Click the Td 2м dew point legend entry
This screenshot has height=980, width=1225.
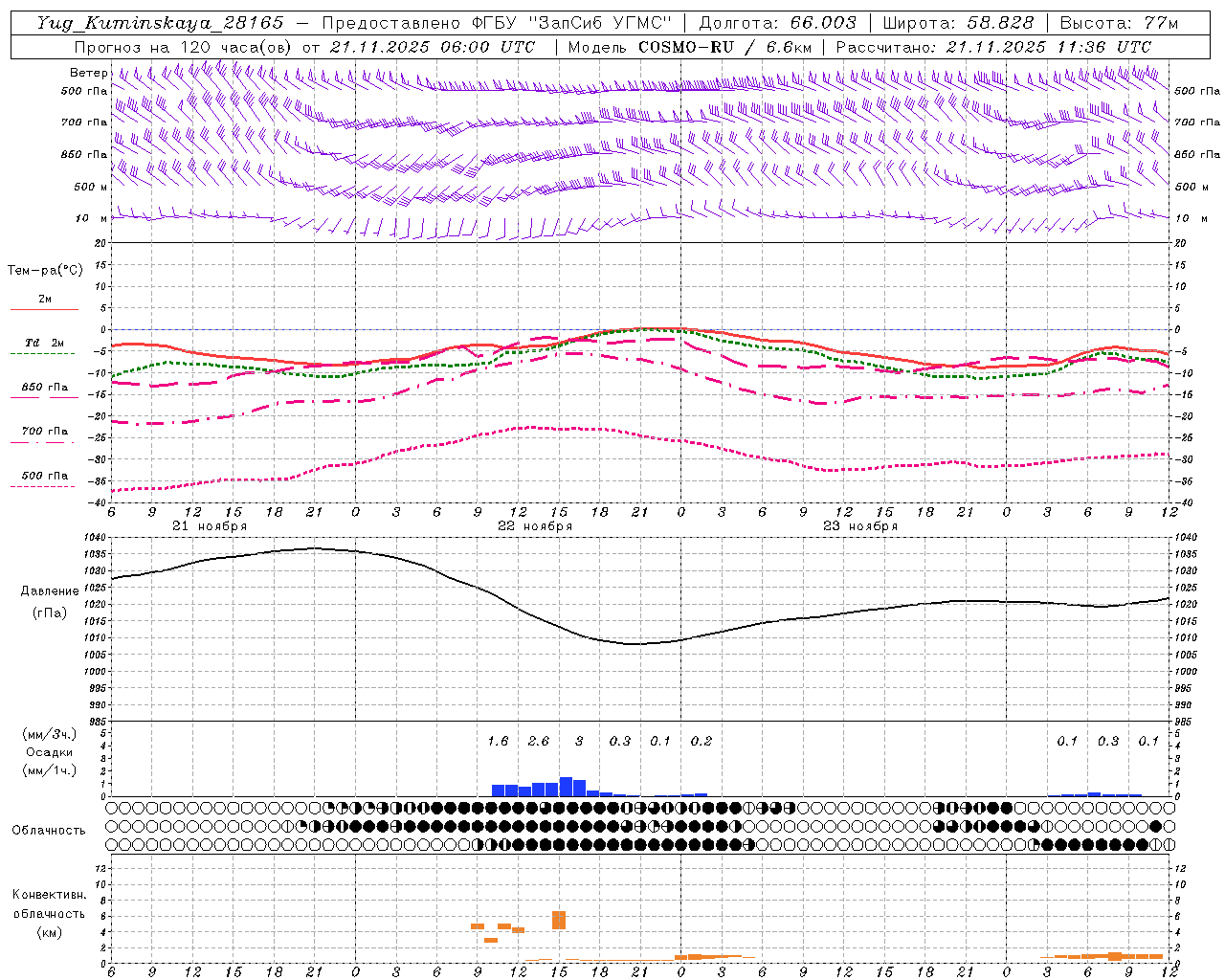pos(44,345)
